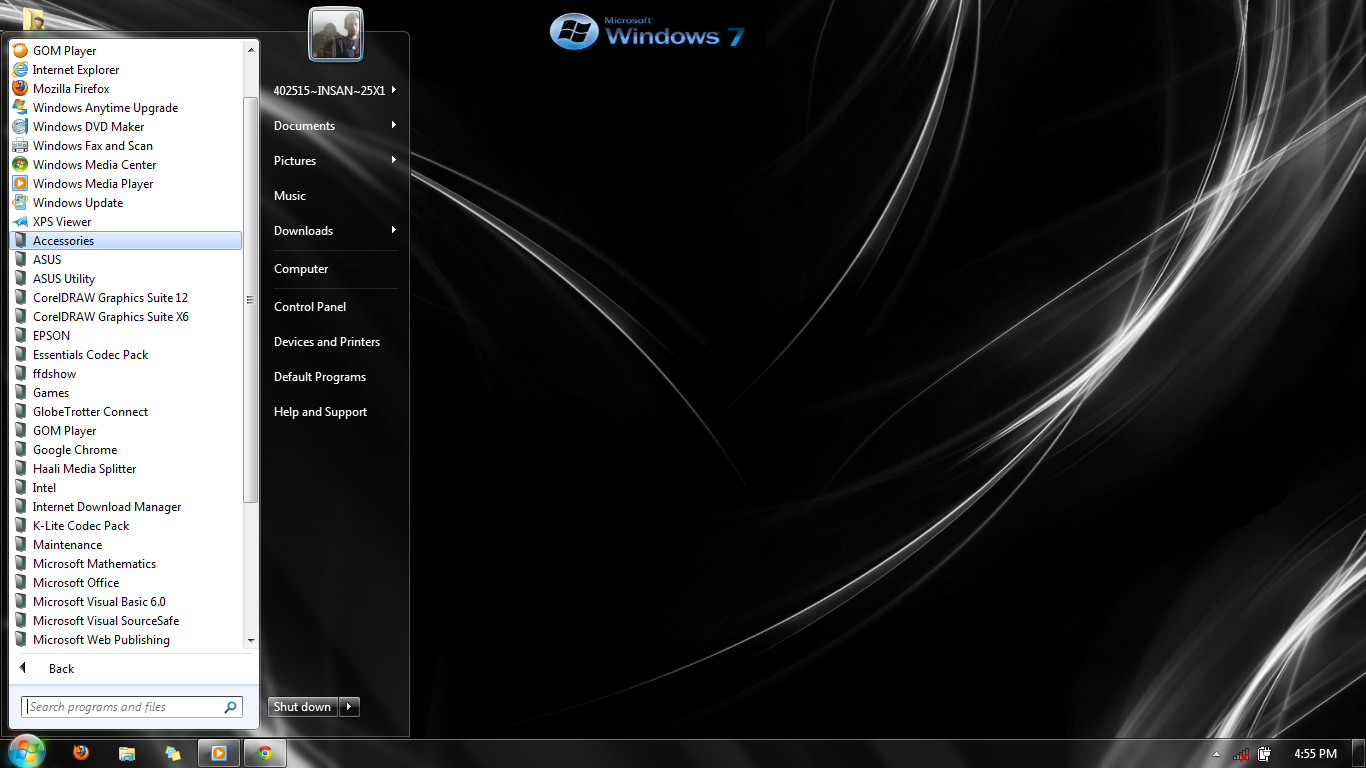Open the Microsoft Visual SourceSafe folder

pos(125,621)
